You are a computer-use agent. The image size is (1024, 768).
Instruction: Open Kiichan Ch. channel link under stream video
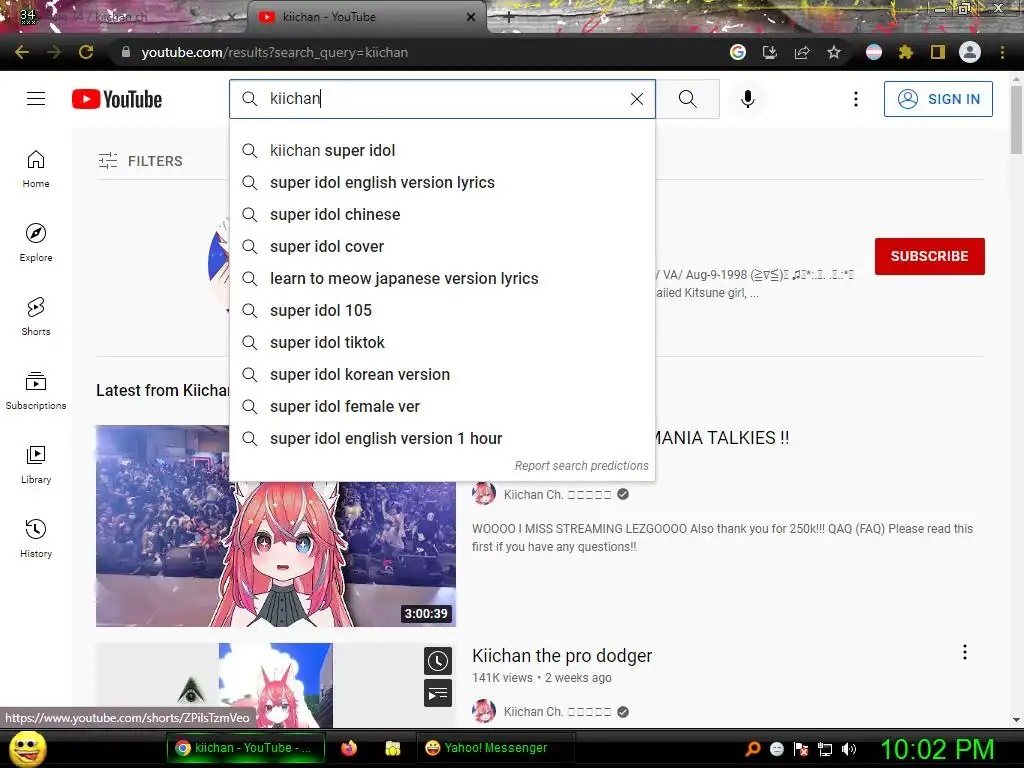[557, 494]
